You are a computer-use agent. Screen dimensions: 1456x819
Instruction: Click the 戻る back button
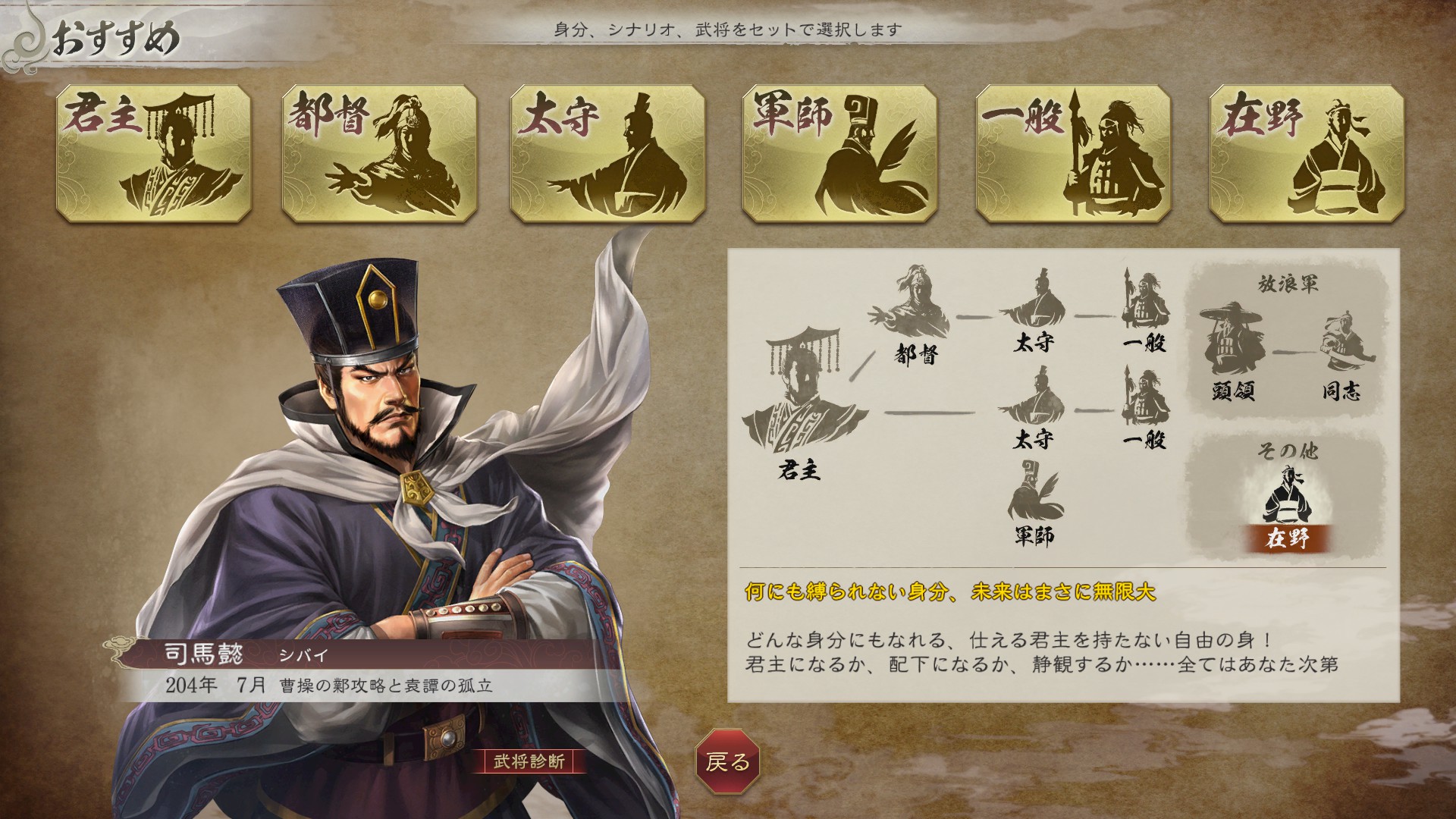point(727,761)
